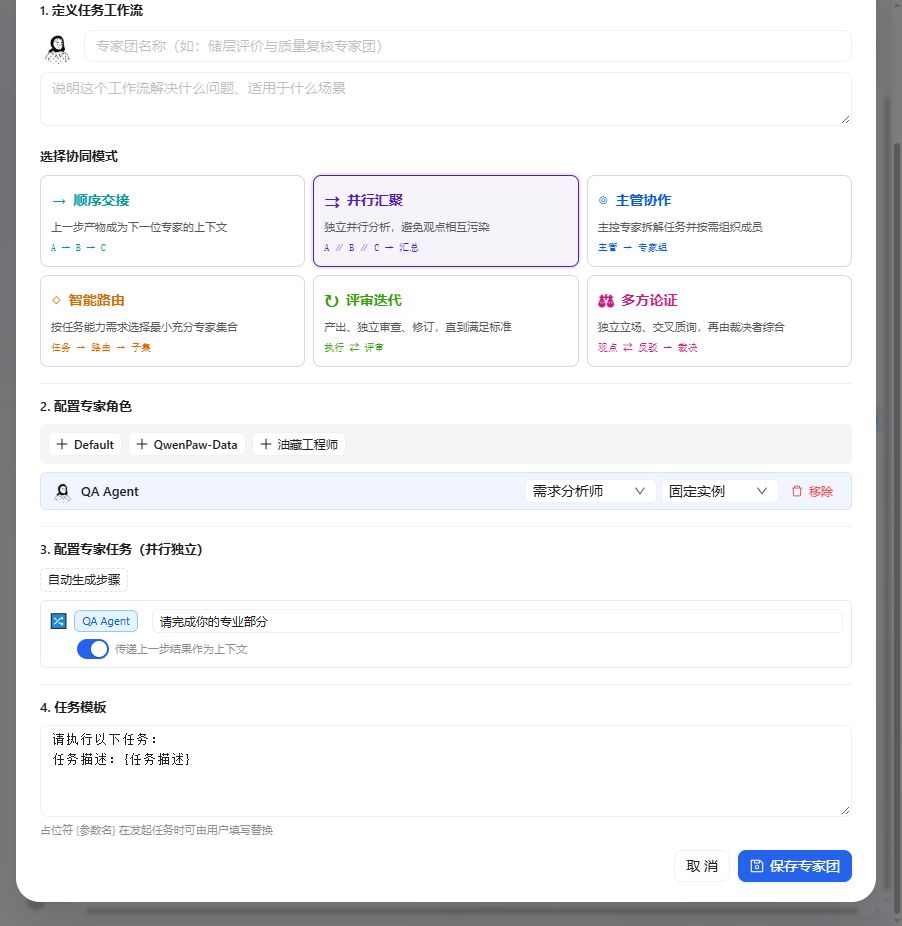Click the QA Agent role row

click(446, 491)
